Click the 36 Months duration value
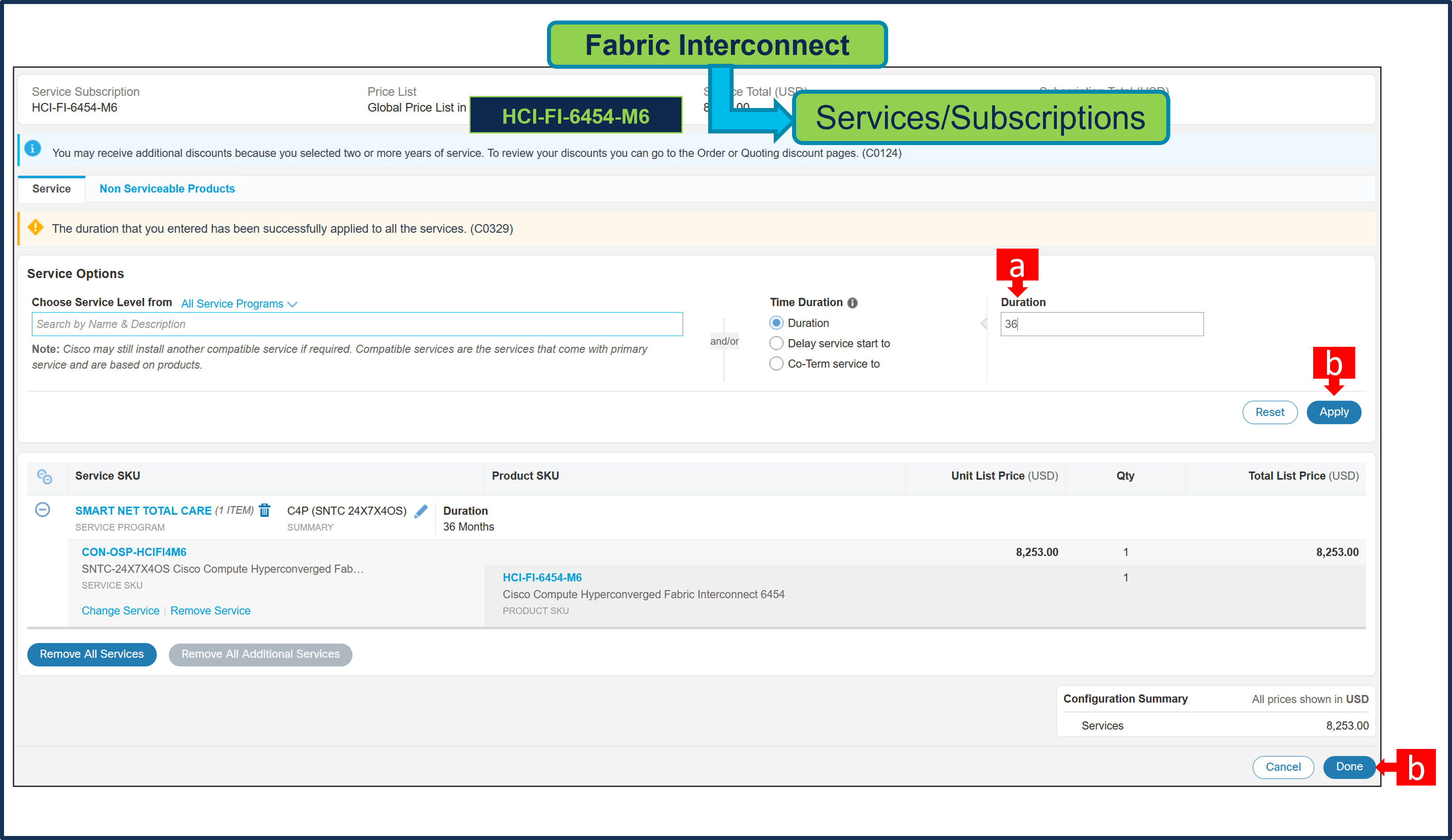1452x840 pixels. pos(468,527)
